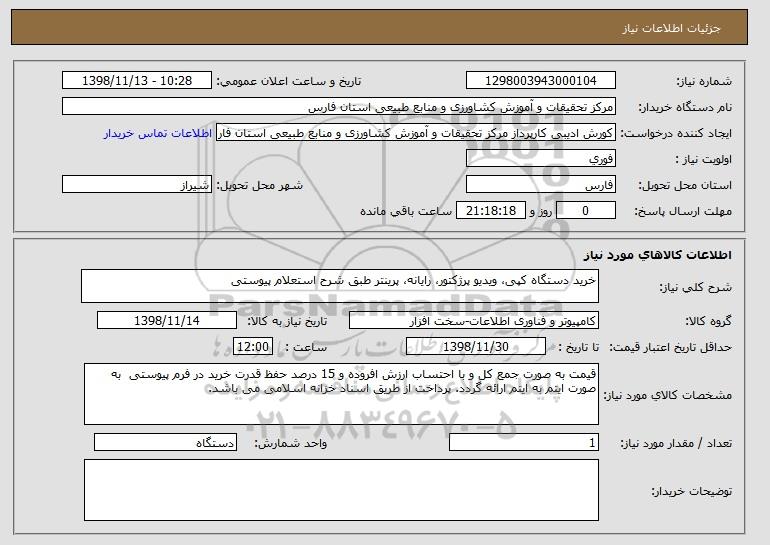Click the label تاریخ نیاز به کالا
The image size is (770, 545).
click(x=287, y=321)
